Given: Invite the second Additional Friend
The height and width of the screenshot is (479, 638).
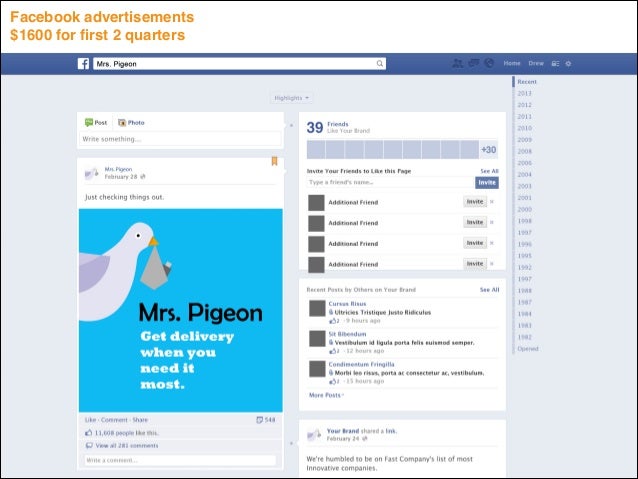Looking at the screenshot, I should click(x=475, y=222).
